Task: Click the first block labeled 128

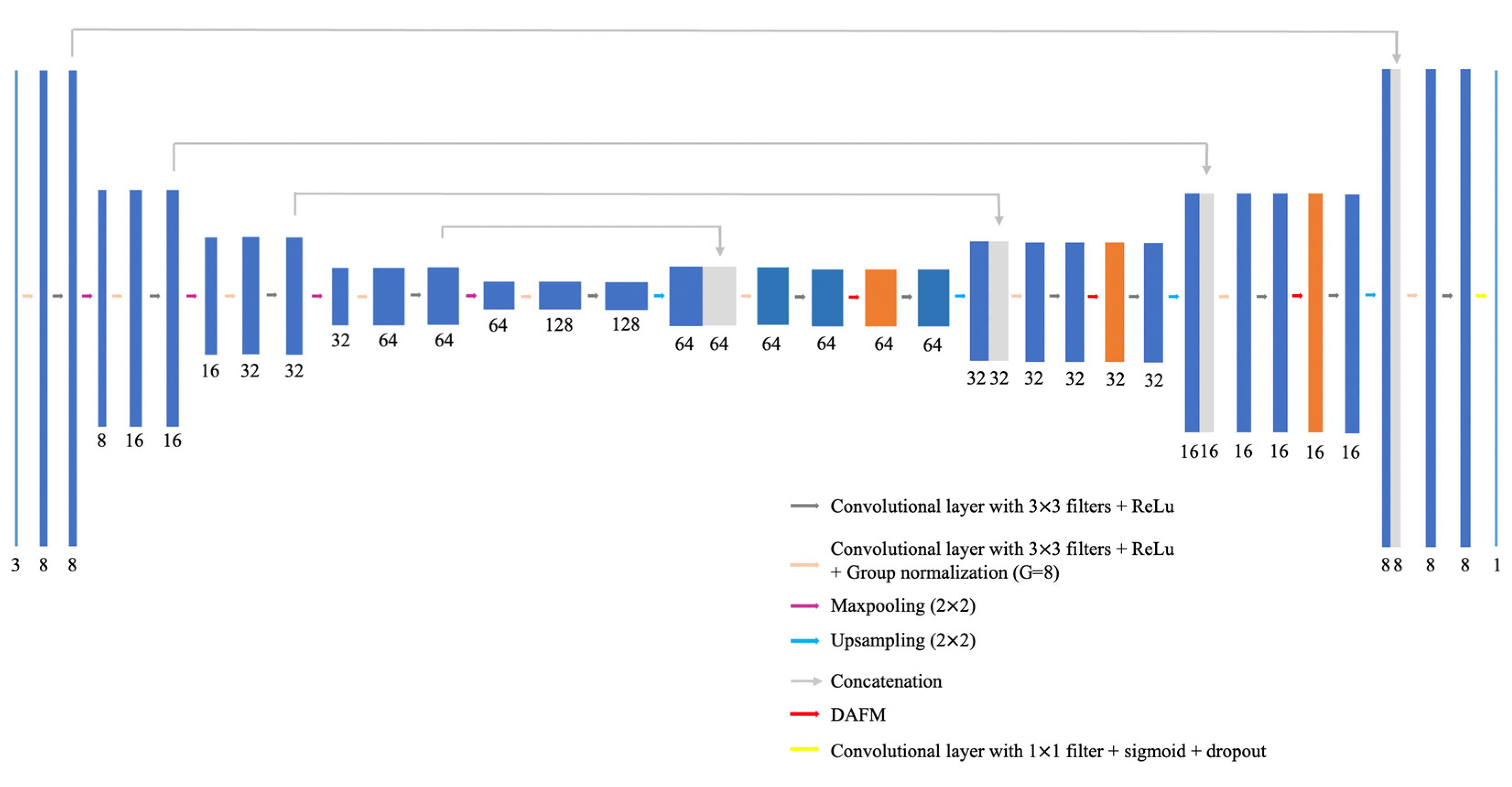Action: [560, 295]
